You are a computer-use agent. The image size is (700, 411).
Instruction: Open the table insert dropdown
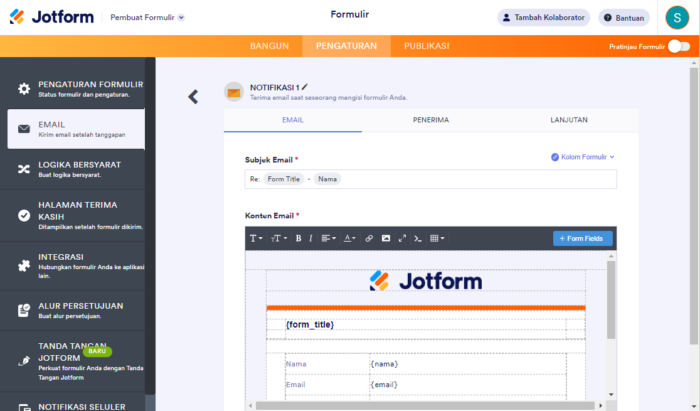click(437, 238)
